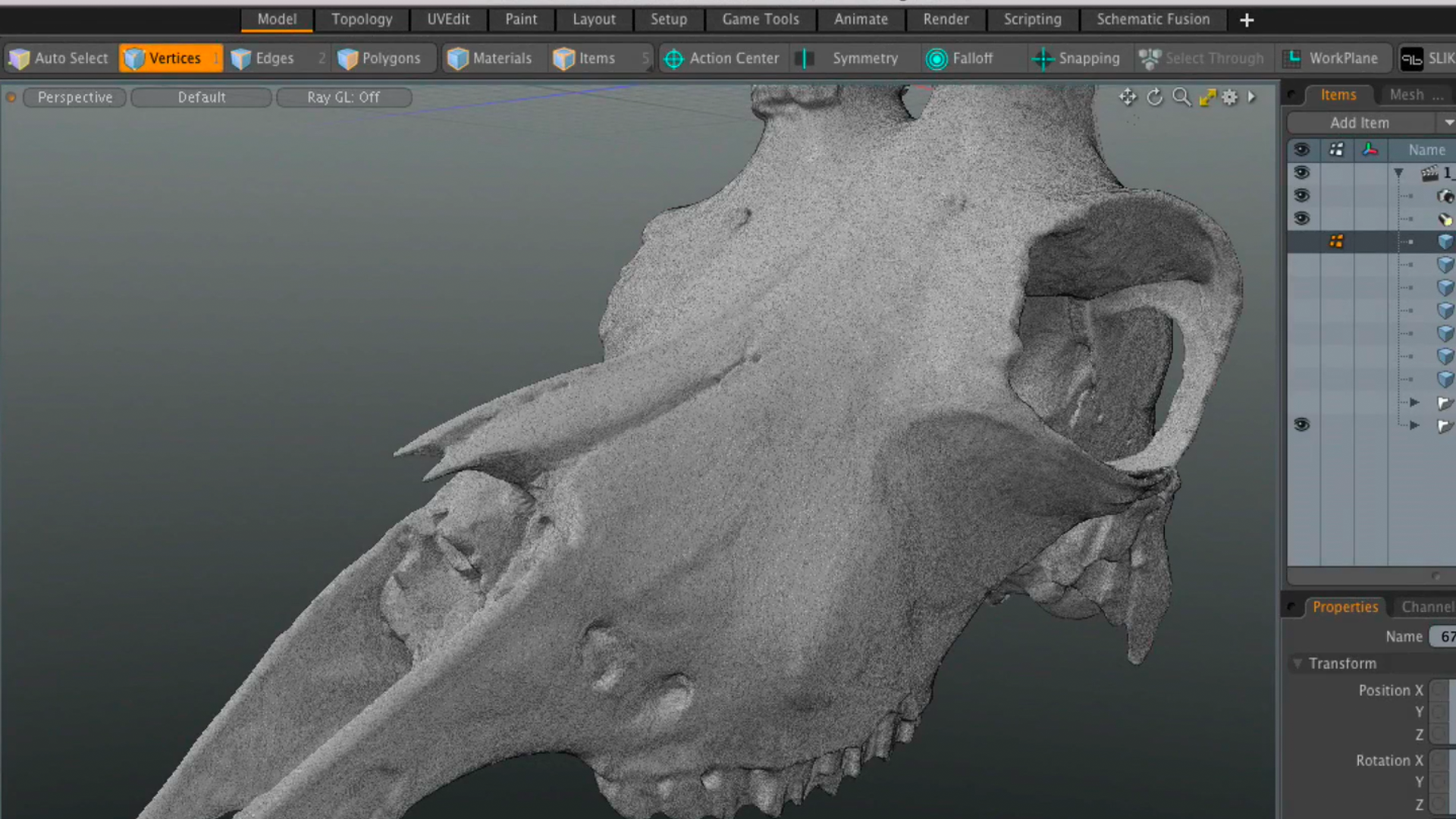The width and height of the screenshot is (1456, 819).
Task: Select the Vertices selection mode icon
Action: [135, 58]
